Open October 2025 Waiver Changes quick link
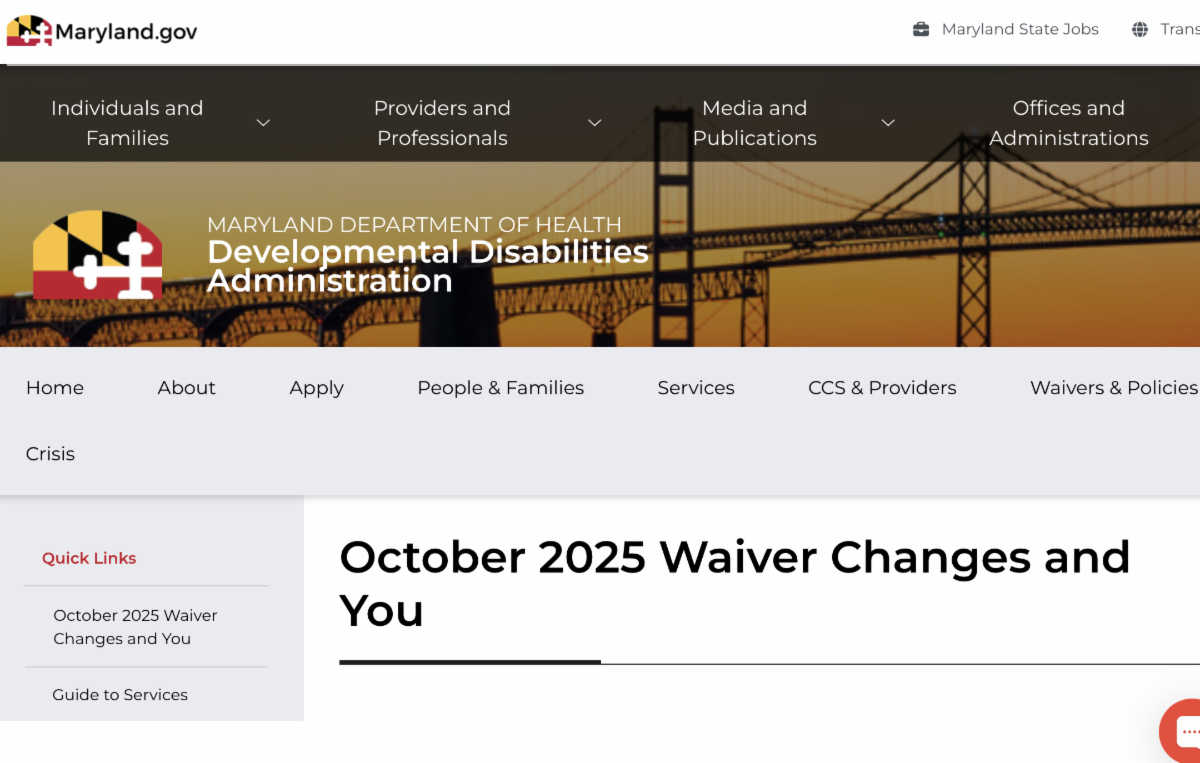 pyautogui.click(x=135, y=627)
